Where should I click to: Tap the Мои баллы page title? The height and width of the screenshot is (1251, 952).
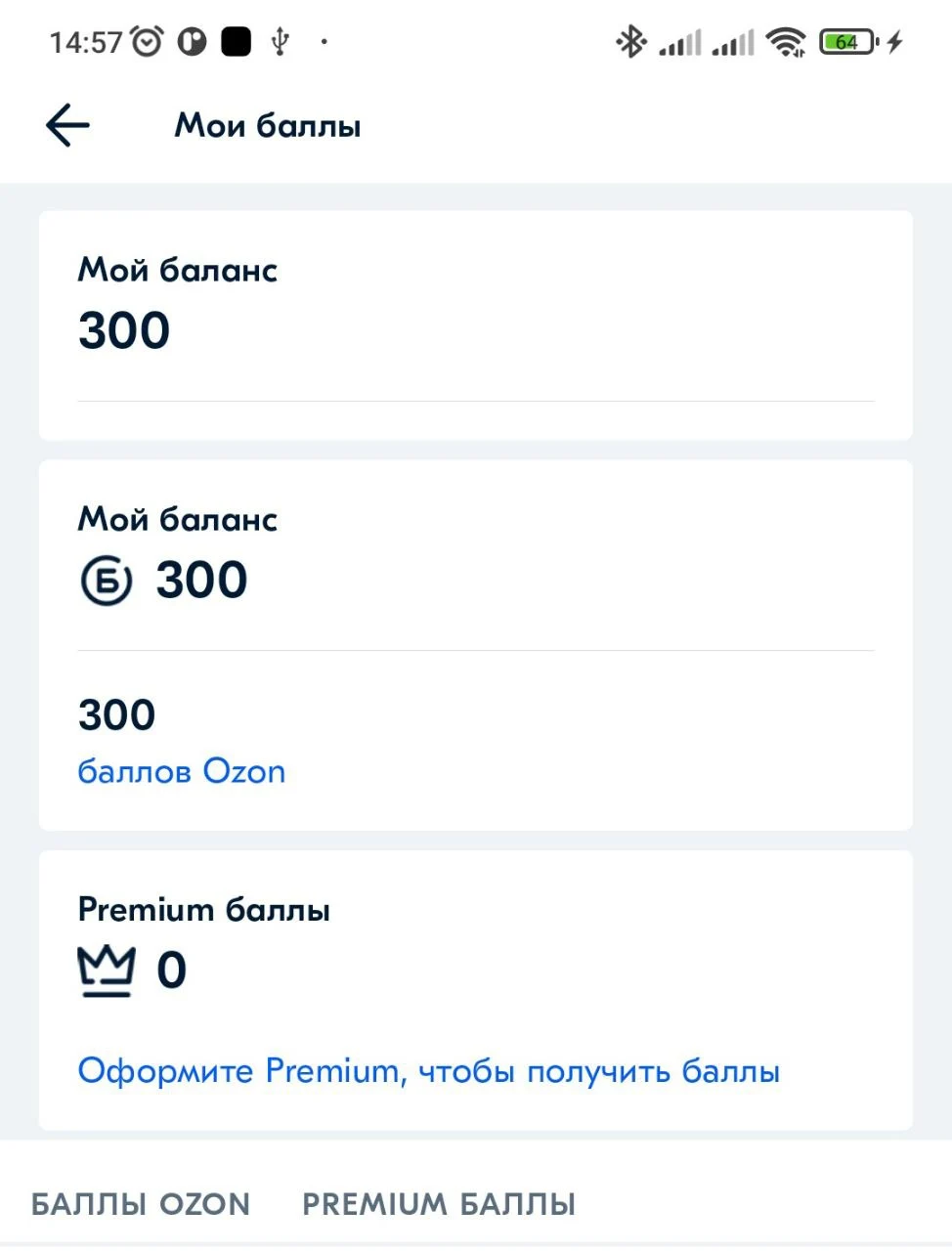click(268, 126)
